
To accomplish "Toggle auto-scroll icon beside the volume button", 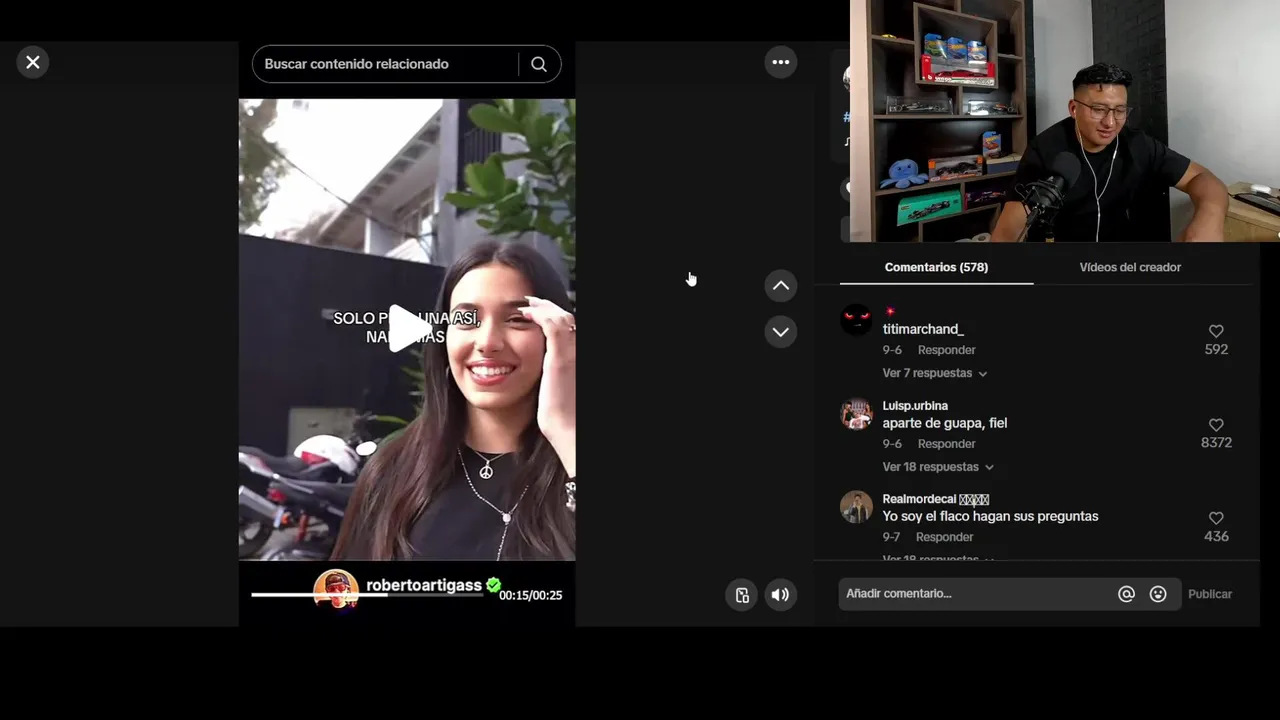I will click(x=742, y=595).
